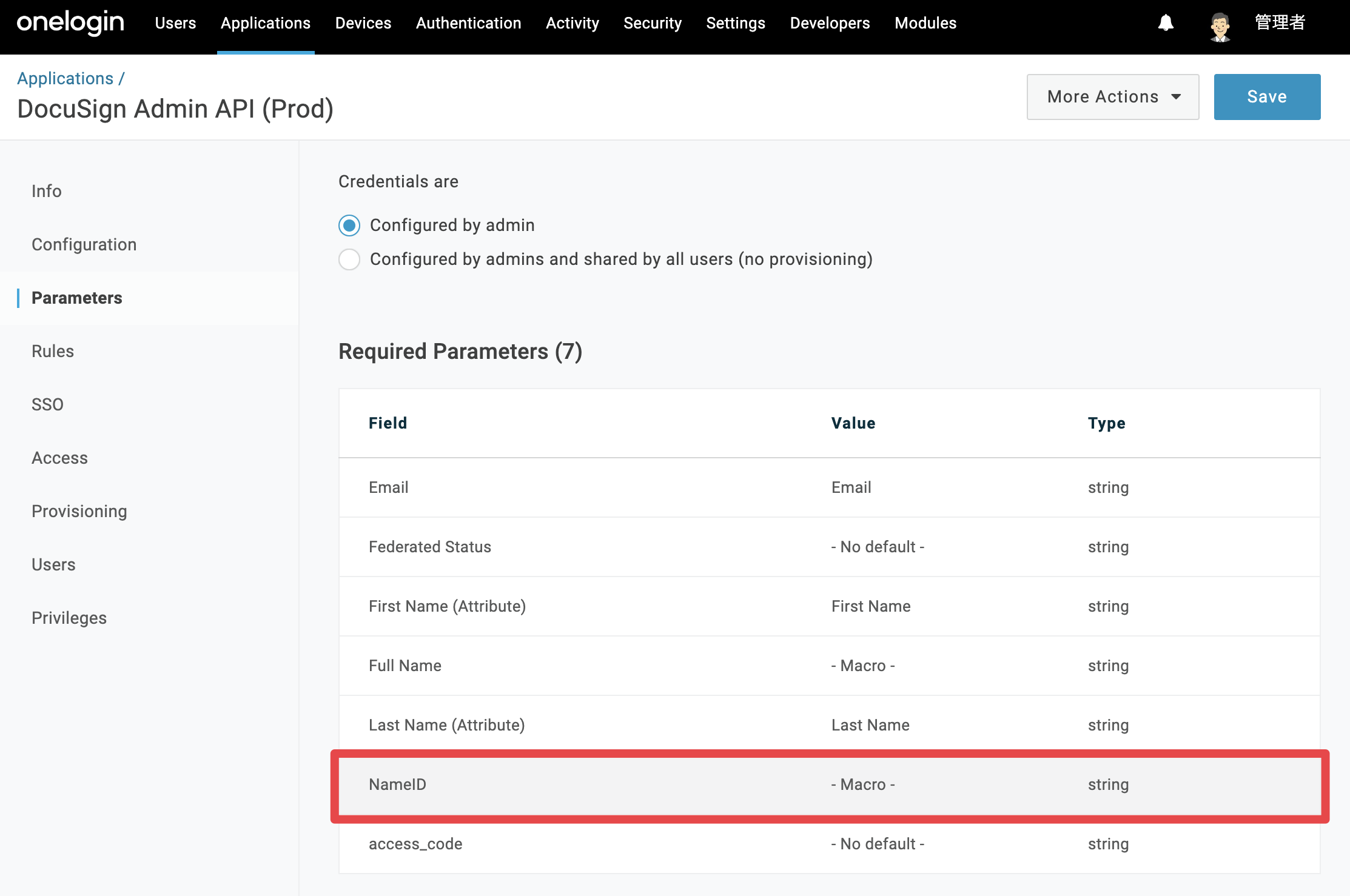
Task: Click the DocuSign Admin API (Prod) title
Action: [x=175, y=109]
